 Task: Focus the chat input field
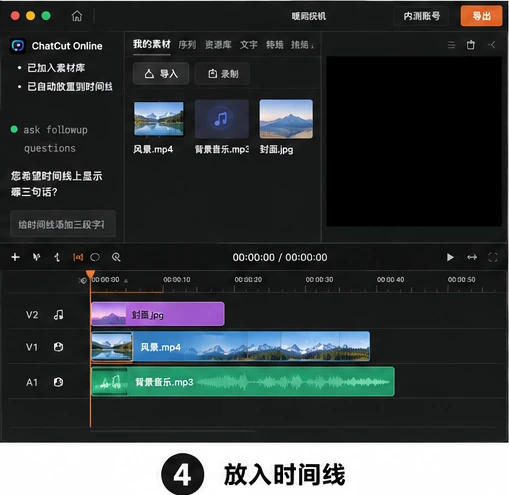tap(63, 224)
